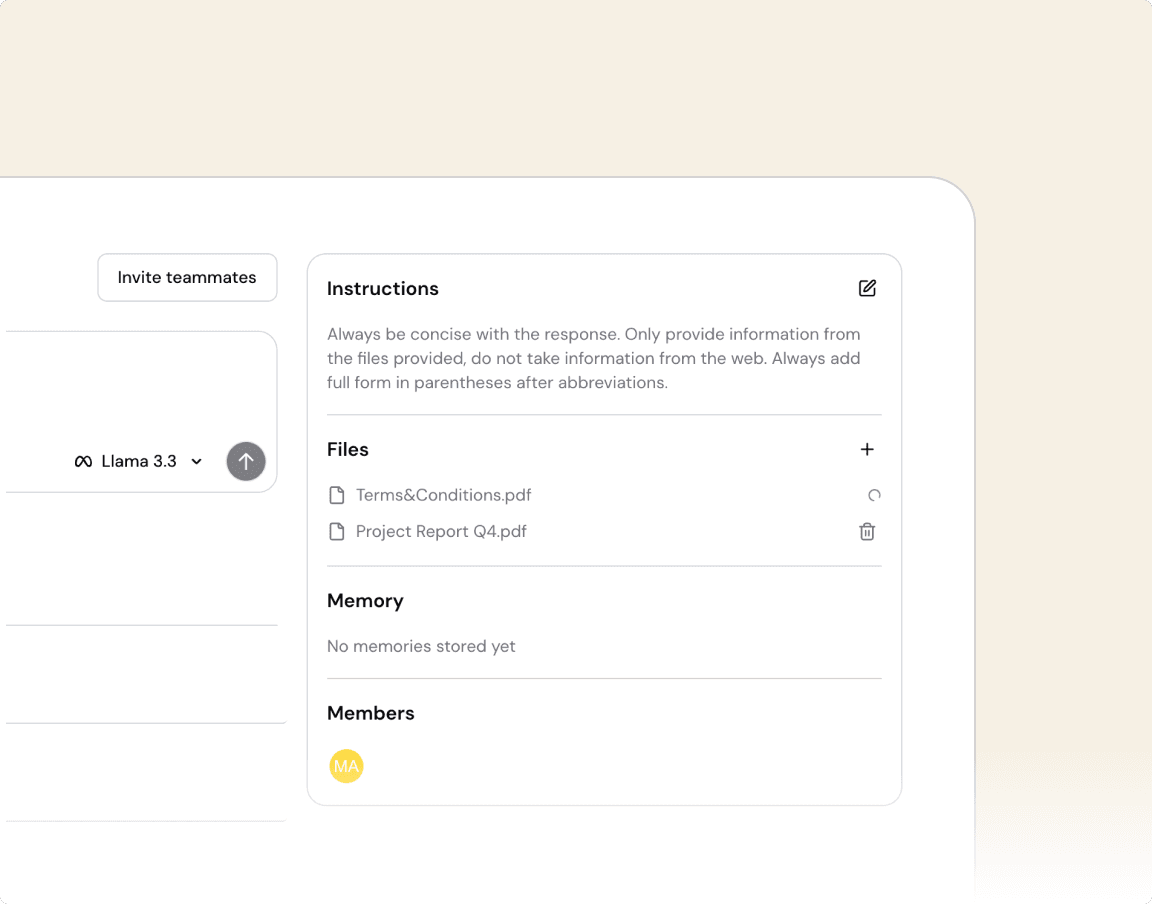Invite teammates to the project
This screenshot has height=904, width=1152.
[187, 277]
